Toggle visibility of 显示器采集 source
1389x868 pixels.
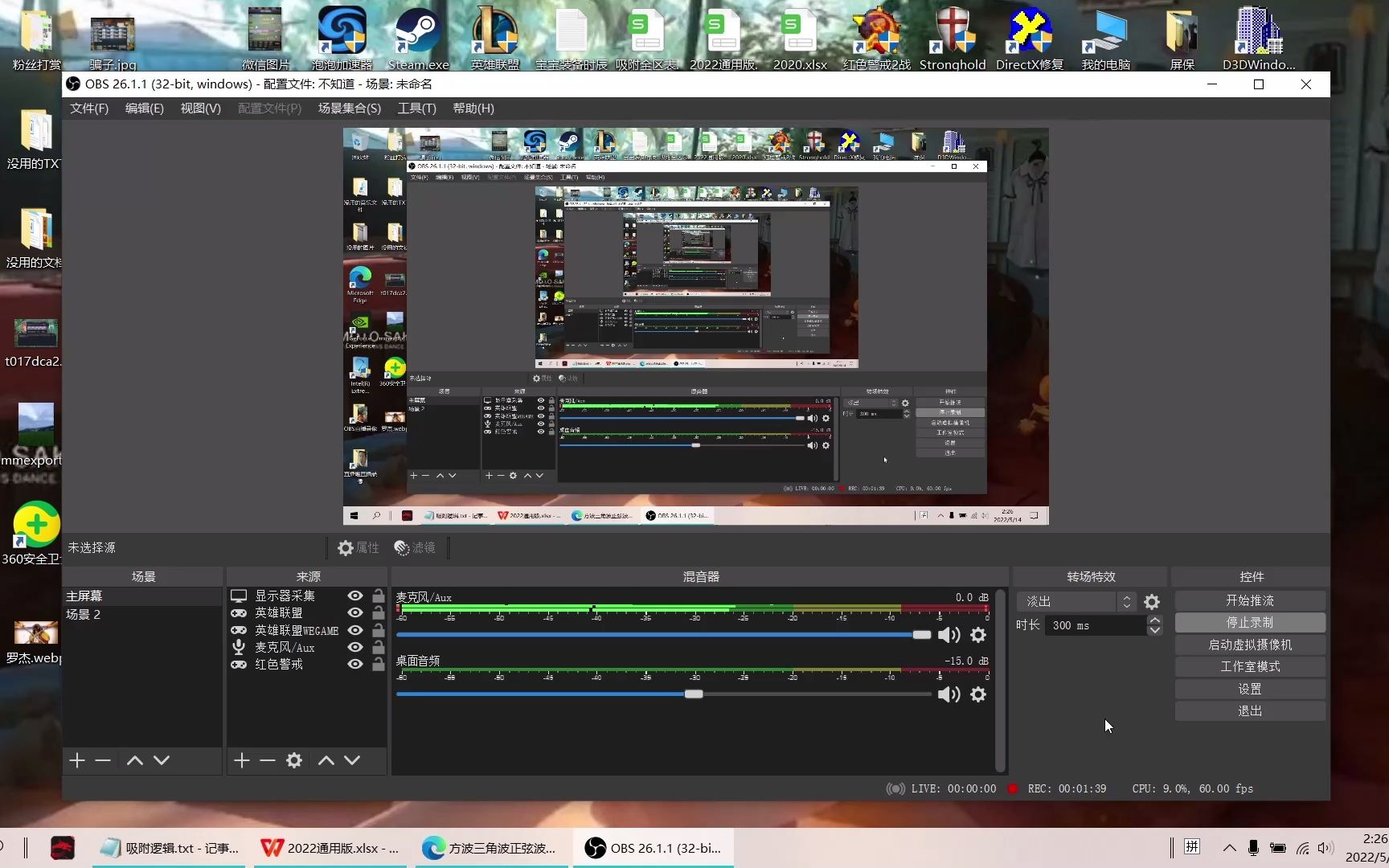click(x=354, y=596)
